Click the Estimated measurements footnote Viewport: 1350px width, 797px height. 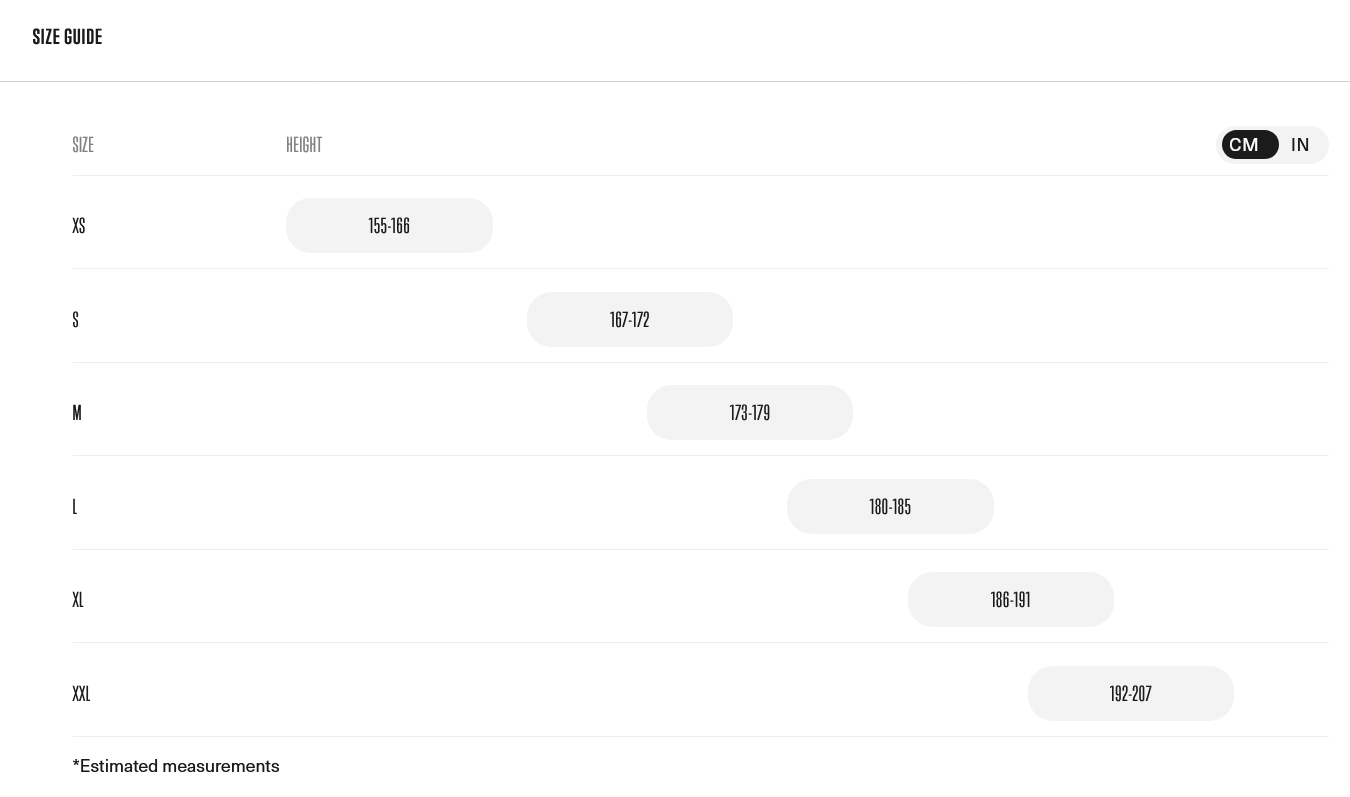tap(176, 766)
